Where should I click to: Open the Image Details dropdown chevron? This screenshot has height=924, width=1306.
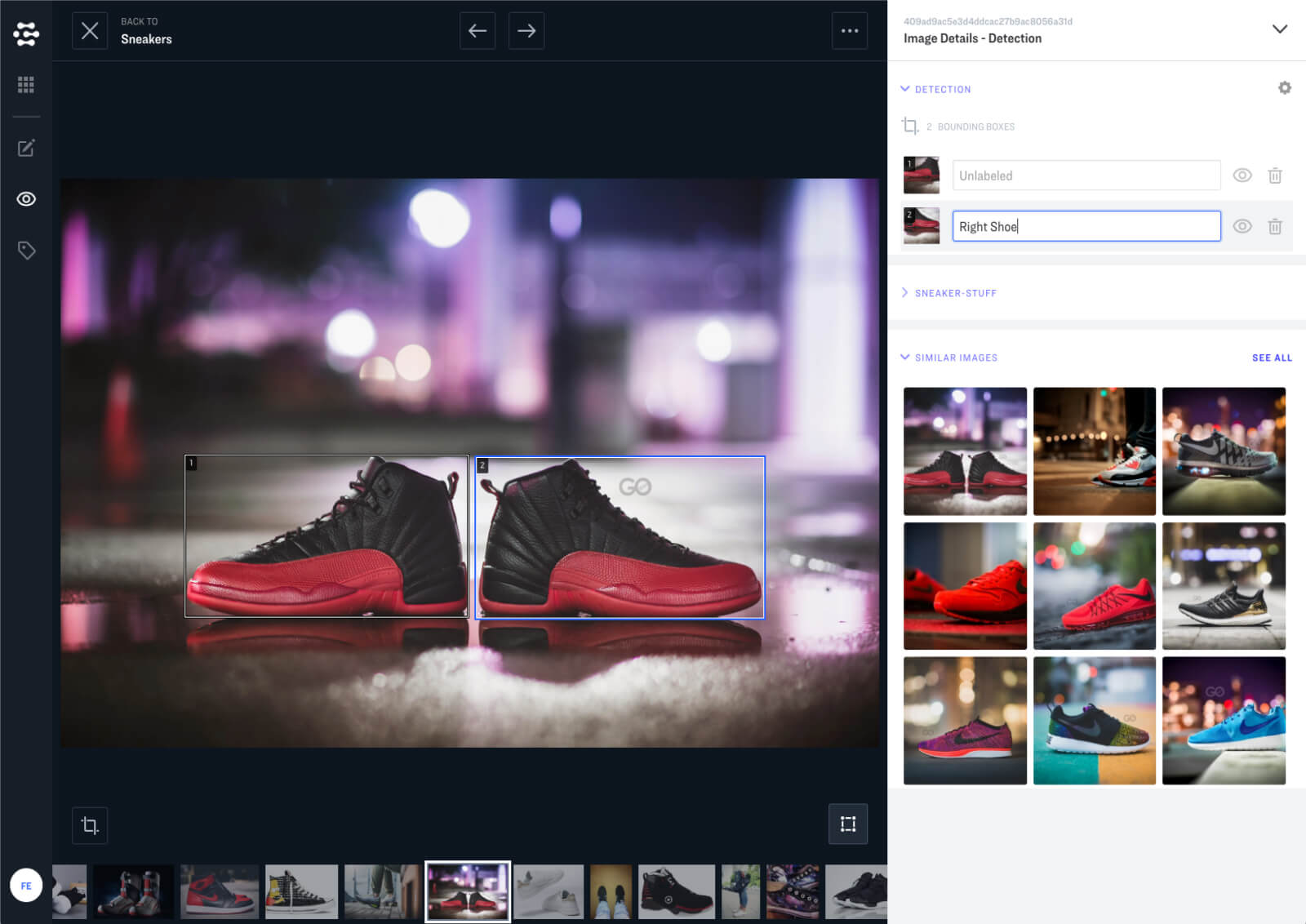[x=1279, y=29]
